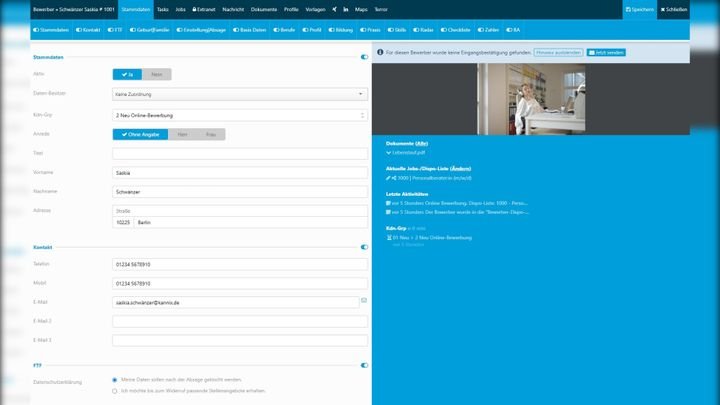
Task: Collapse the Kontakt form section with its switch
Action: 364,247
